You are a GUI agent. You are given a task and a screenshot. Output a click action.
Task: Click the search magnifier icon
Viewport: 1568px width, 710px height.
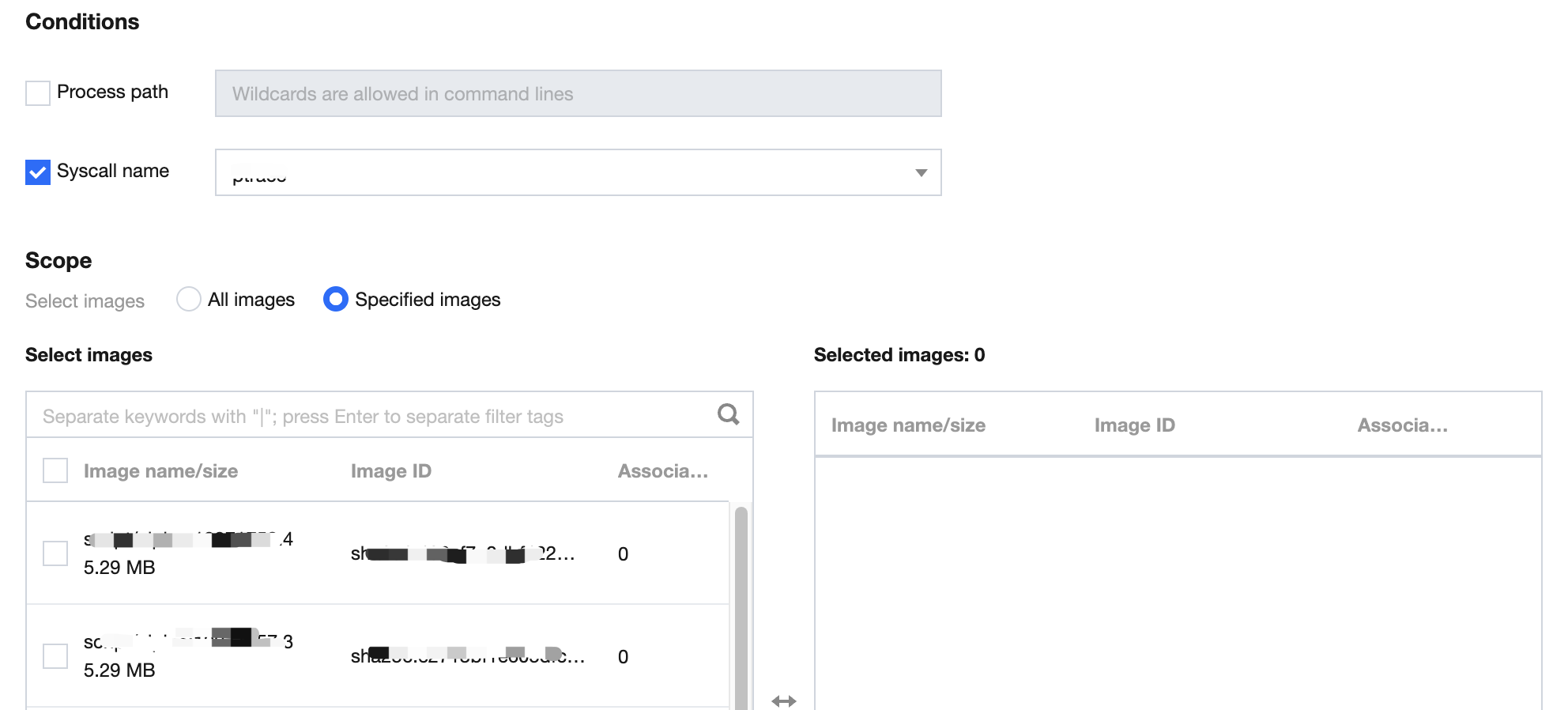pyautogui.click(x=728, y=414)
